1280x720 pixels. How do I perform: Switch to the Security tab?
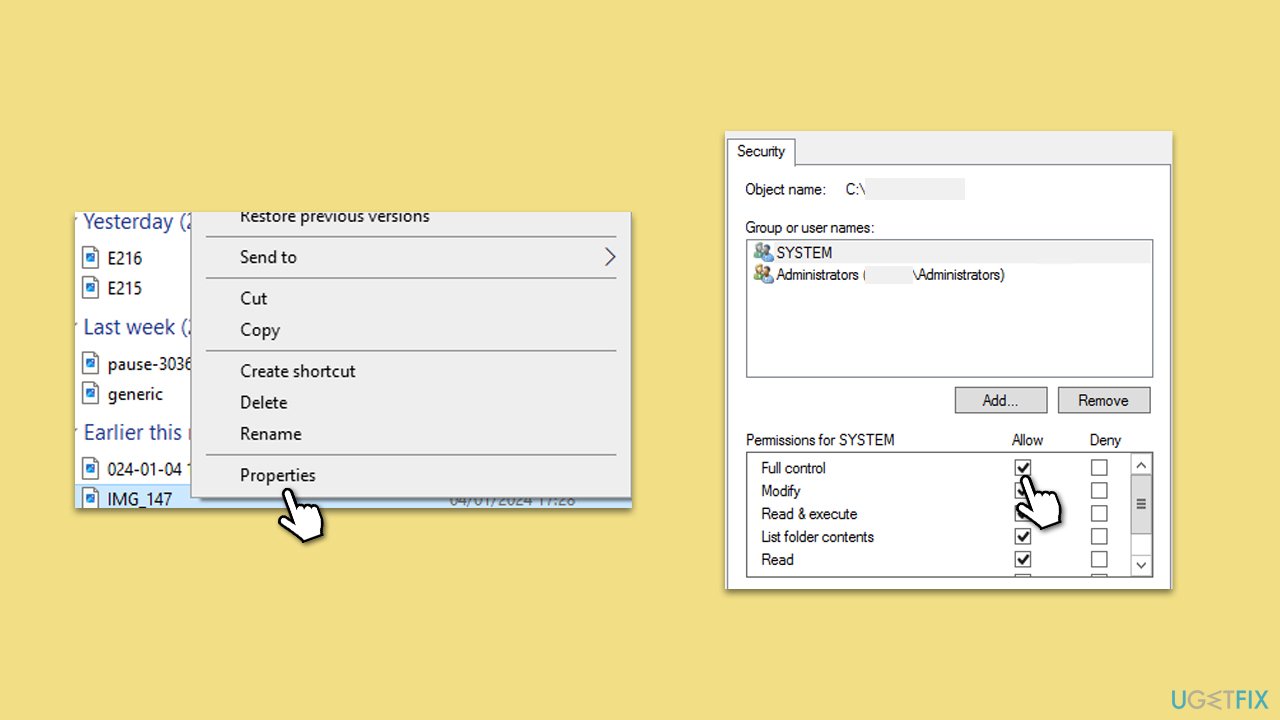(x=761, y=151)
